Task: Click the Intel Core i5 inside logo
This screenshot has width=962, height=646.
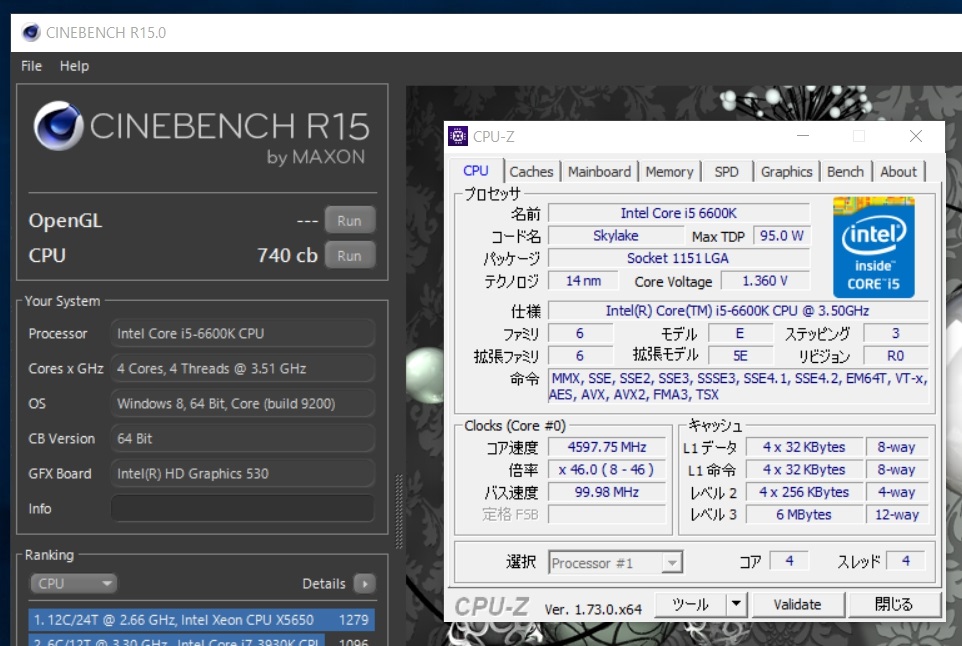Action: (874, 247)
